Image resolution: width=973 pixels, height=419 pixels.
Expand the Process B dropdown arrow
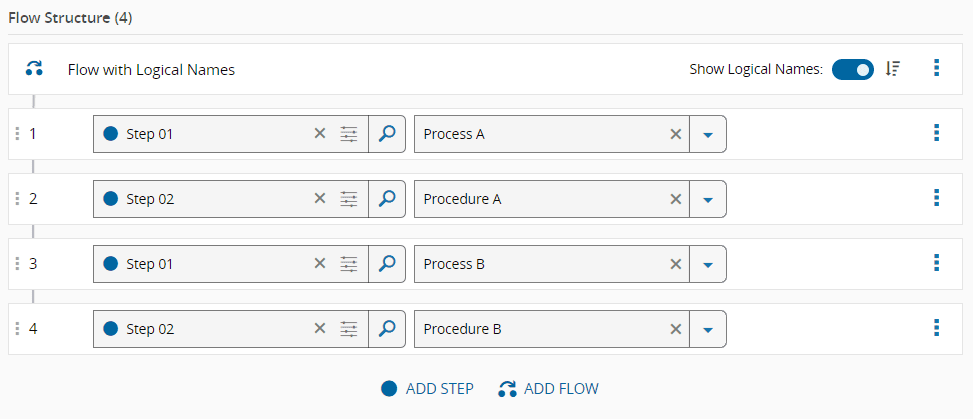(707, 264)
